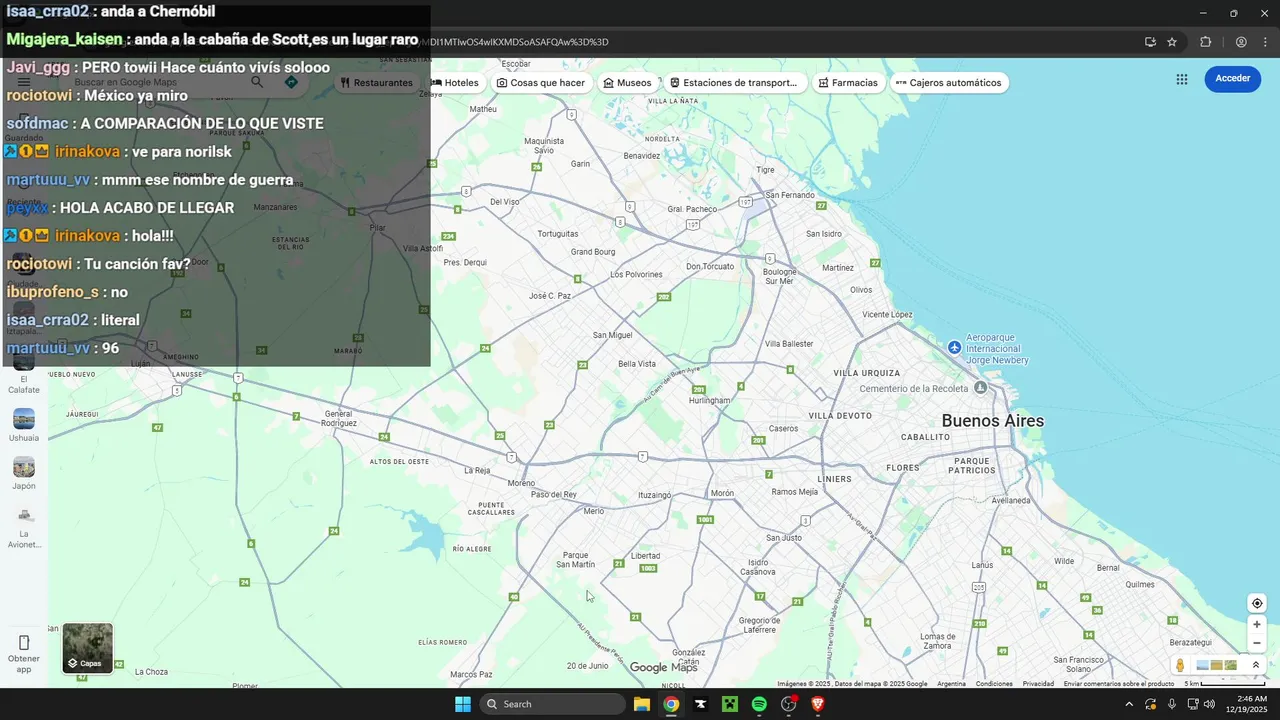Viewport: 1280px width, 720px height.
Task: Open the network tray icon
Action: click(1192, 704)
